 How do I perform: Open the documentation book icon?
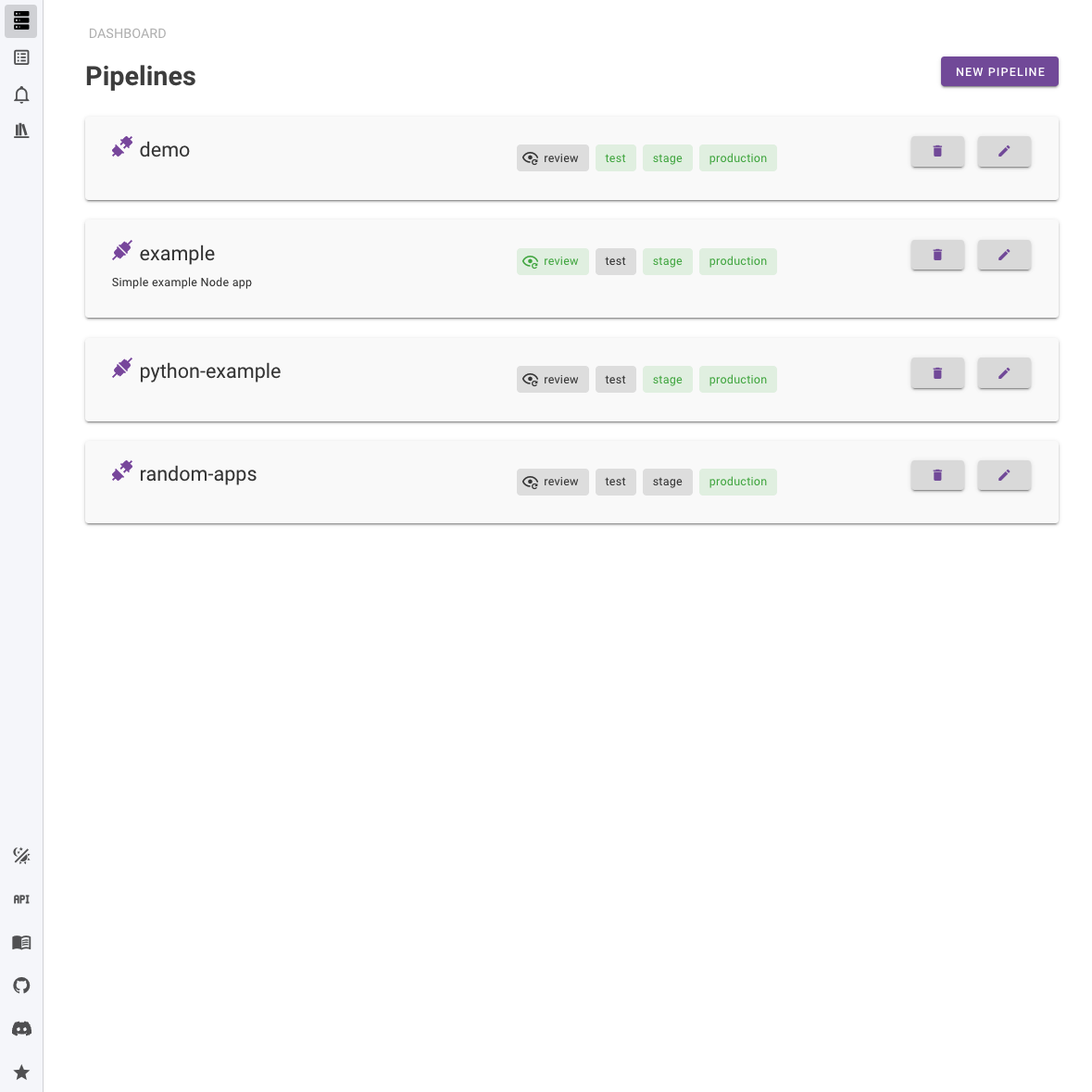(x=21, y=942)
